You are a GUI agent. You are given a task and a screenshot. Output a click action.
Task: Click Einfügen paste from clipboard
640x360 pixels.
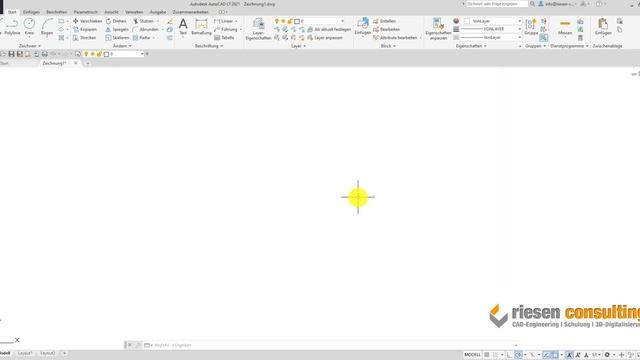point(602,27)
